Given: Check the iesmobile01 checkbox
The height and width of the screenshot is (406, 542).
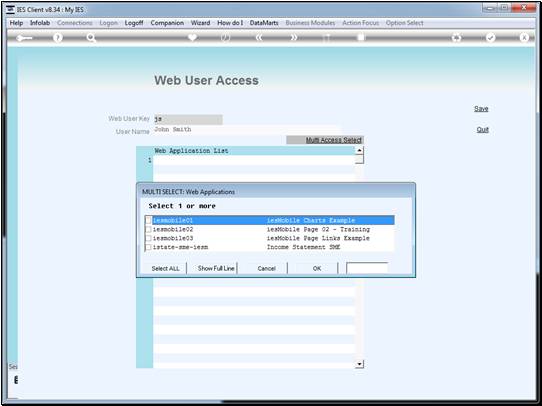Looking at the screenshot, I should pyautogui.click(x=148, y=220).
